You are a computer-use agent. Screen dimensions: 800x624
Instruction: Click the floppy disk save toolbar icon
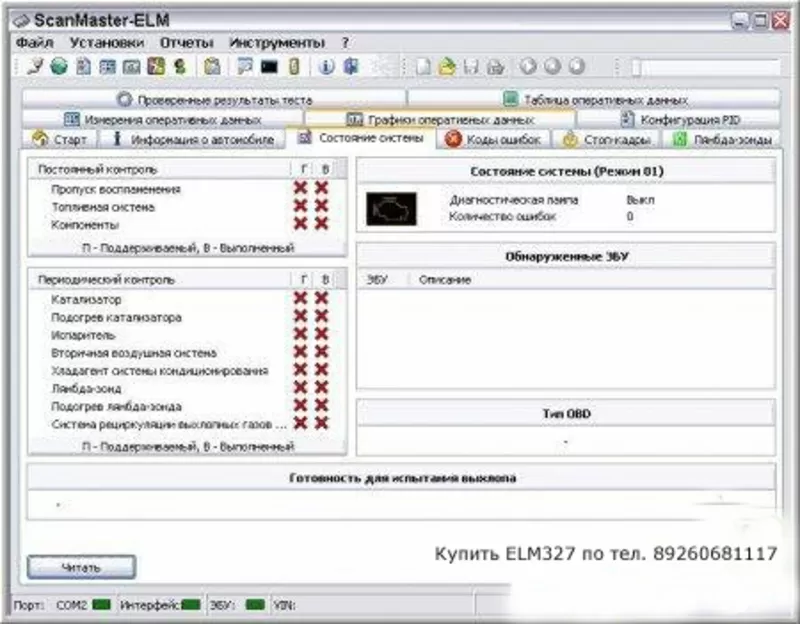click(x=471, y=67)
